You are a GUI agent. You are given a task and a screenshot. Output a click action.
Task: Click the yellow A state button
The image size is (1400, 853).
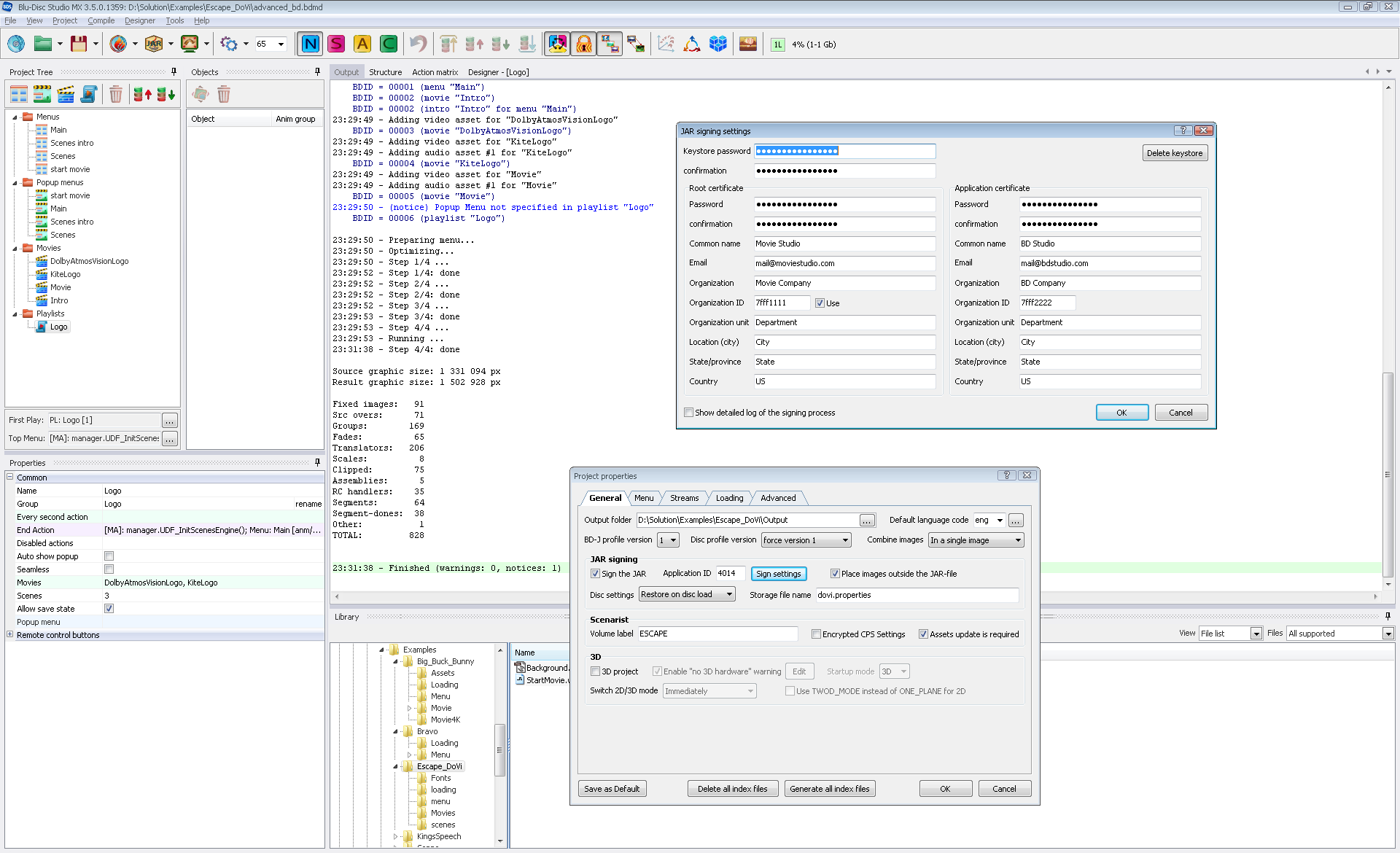pos(362,44)
